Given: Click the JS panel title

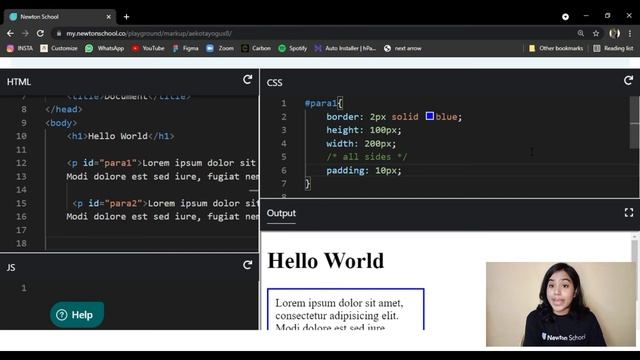Looking at the screenshot, I should 11,268.
